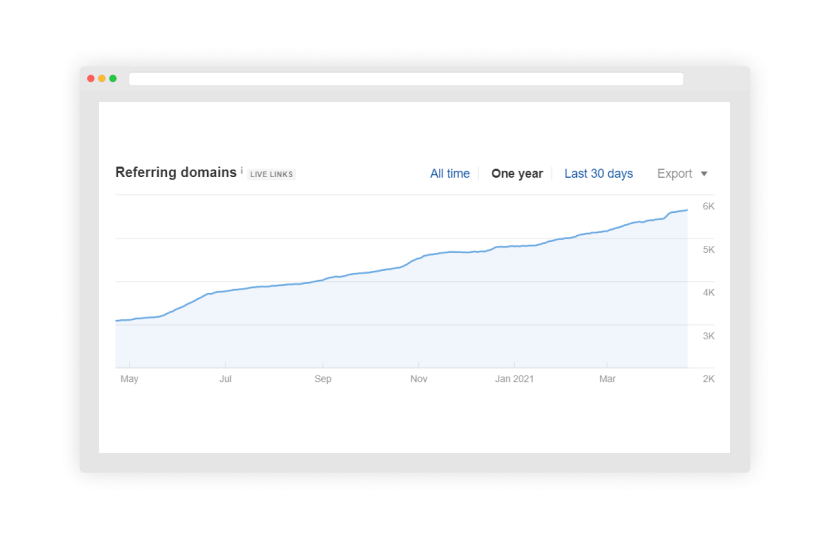Click the Jul label on the x-axis

tap(226, 379)
